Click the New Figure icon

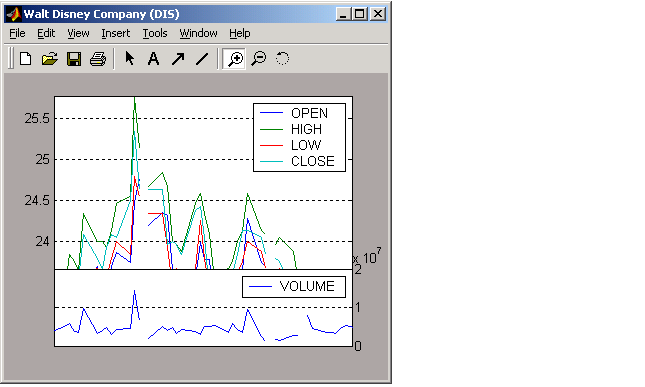point(26,58)
